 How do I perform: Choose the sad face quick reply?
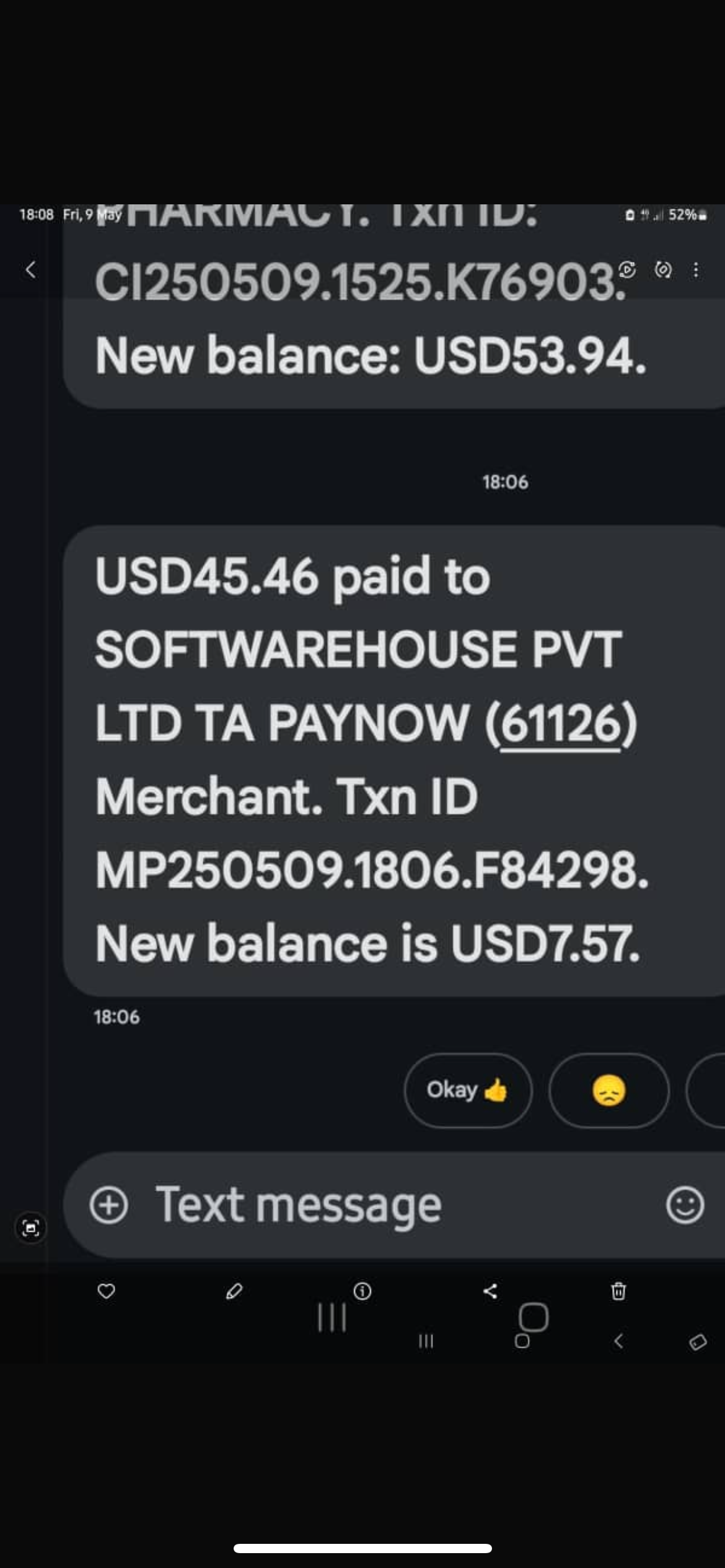click(609, 1090)
